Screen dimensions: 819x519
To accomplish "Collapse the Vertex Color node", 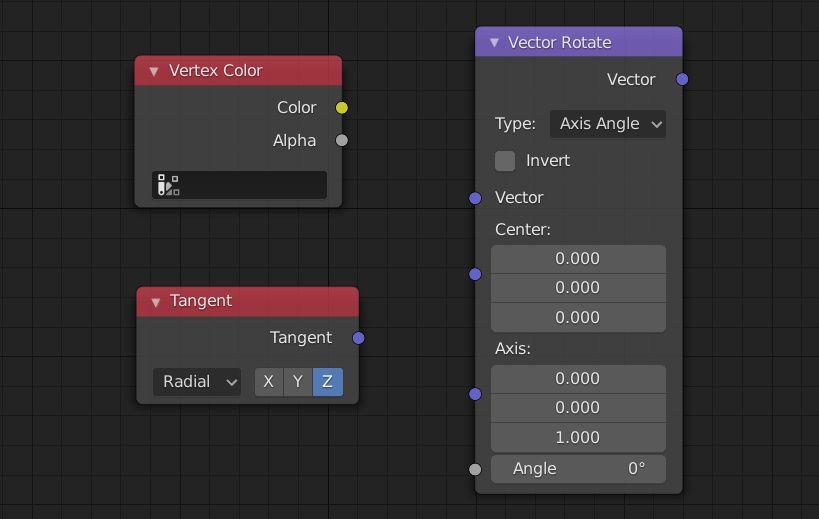I will click(154, 71).
